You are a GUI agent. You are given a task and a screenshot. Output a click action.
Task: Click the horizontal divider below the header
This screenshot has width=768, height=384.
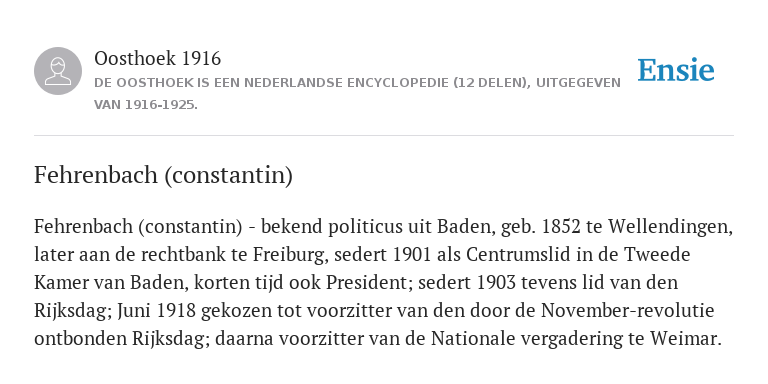[384, 135]
